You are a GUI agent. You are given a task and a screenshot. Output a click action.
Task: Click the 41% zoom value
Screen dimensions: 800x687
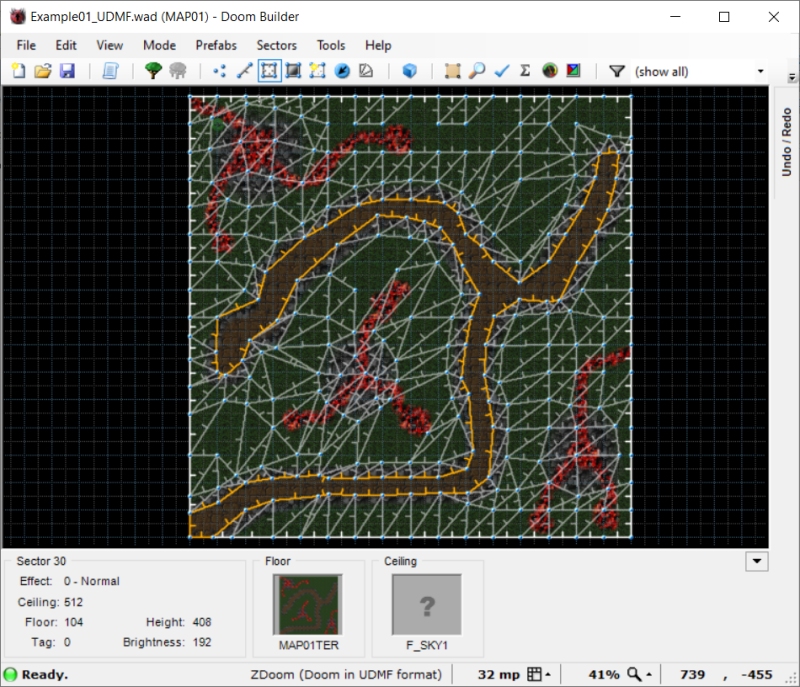(604, 674)
